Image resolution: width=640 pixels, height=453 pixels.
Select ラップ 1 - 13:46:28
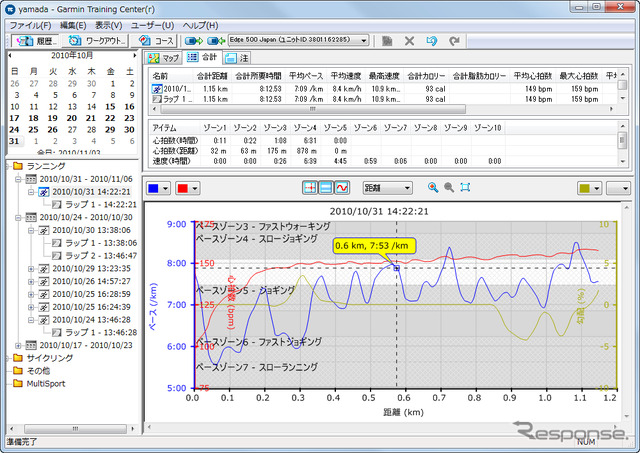[101, 332]
